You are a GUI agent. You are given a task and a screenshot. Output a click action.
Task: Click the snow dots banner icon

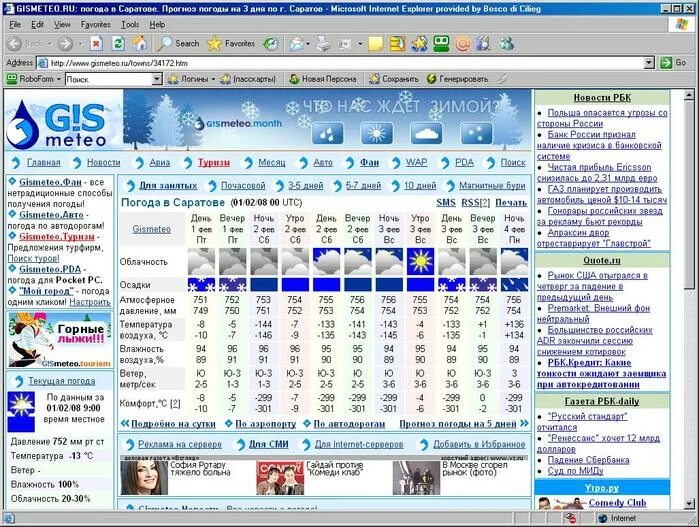click(477, 133)
